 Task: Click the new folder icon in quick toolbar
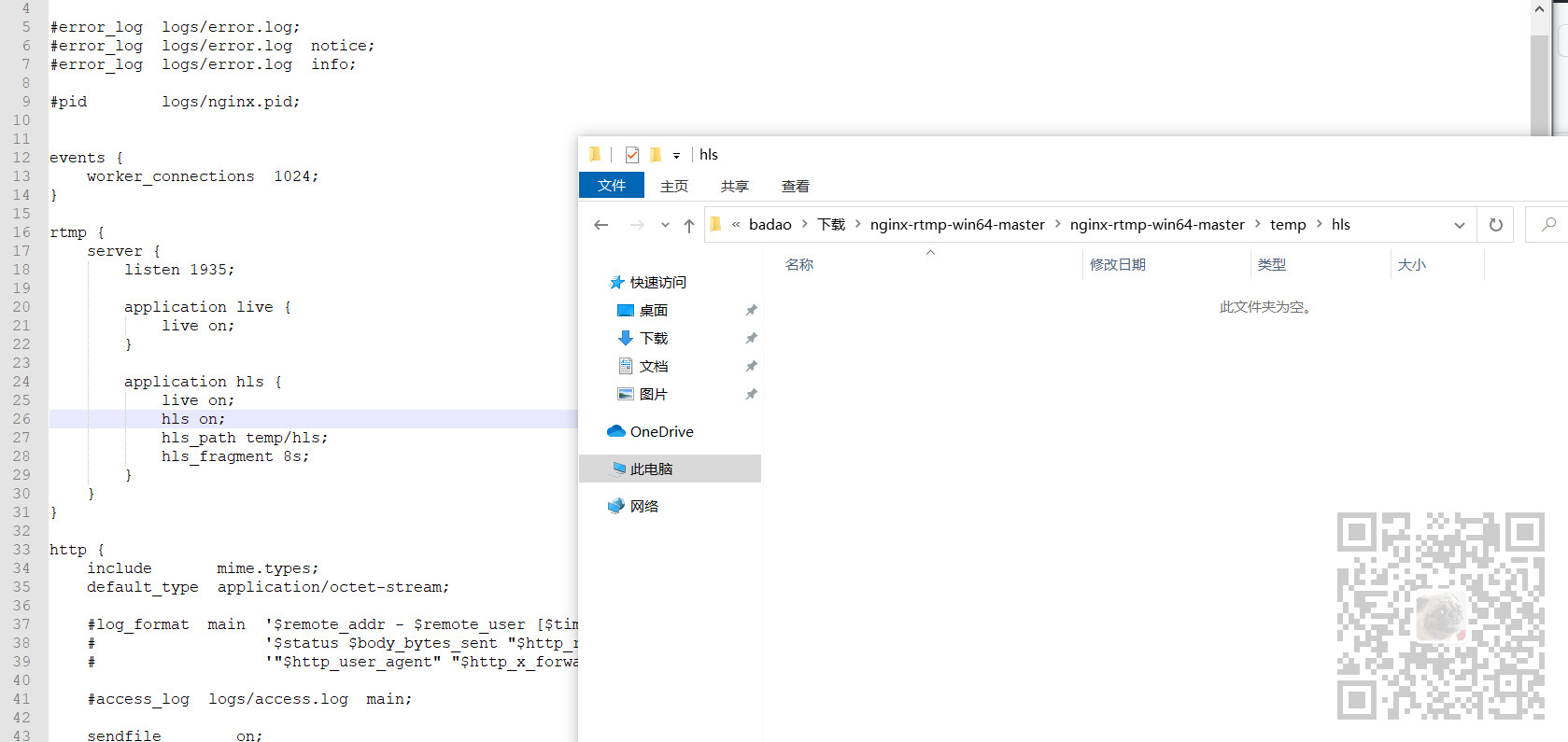pos(656,155)
